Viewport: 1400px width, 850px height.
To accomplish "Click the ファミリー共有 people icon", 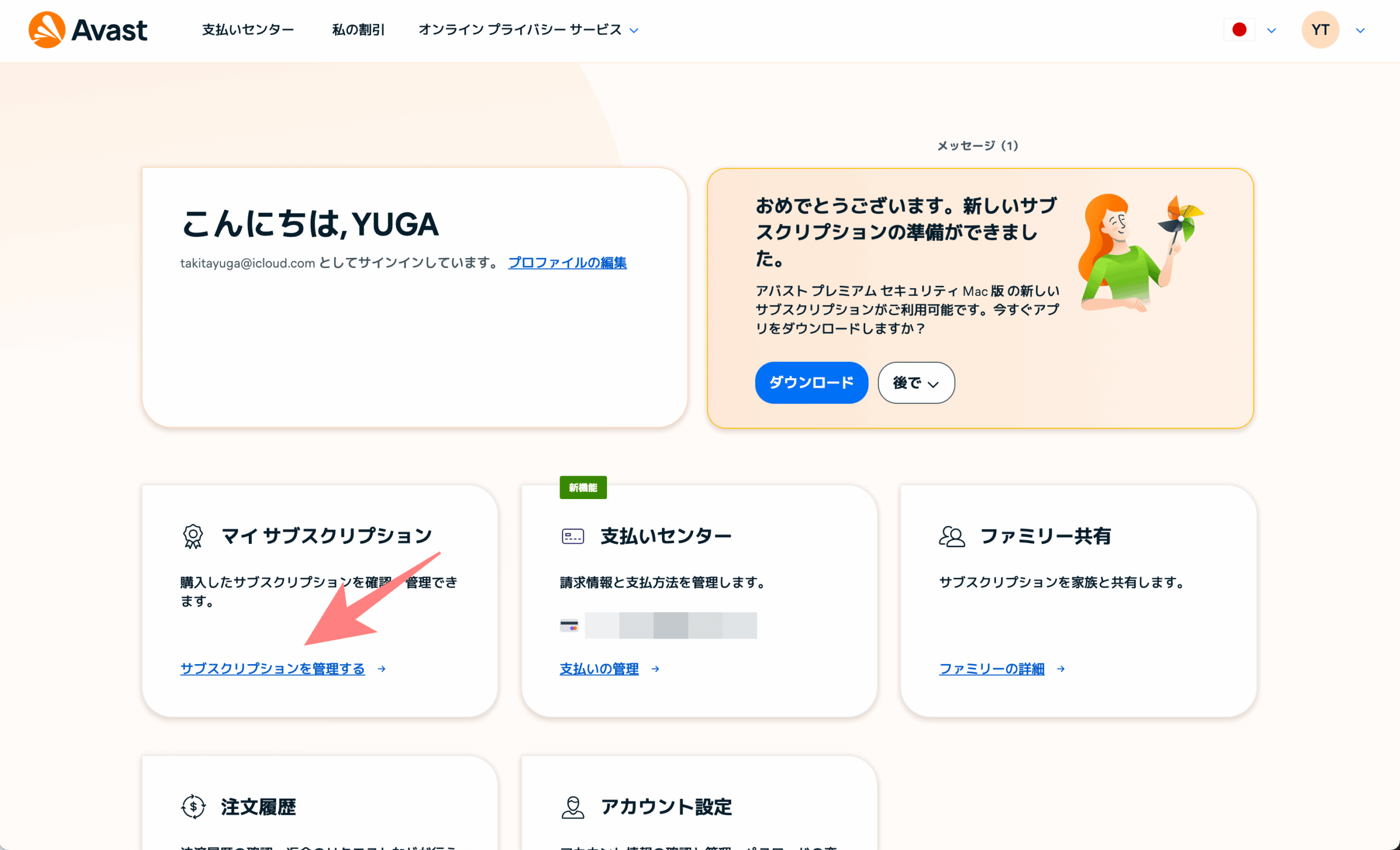I will 952,536.
